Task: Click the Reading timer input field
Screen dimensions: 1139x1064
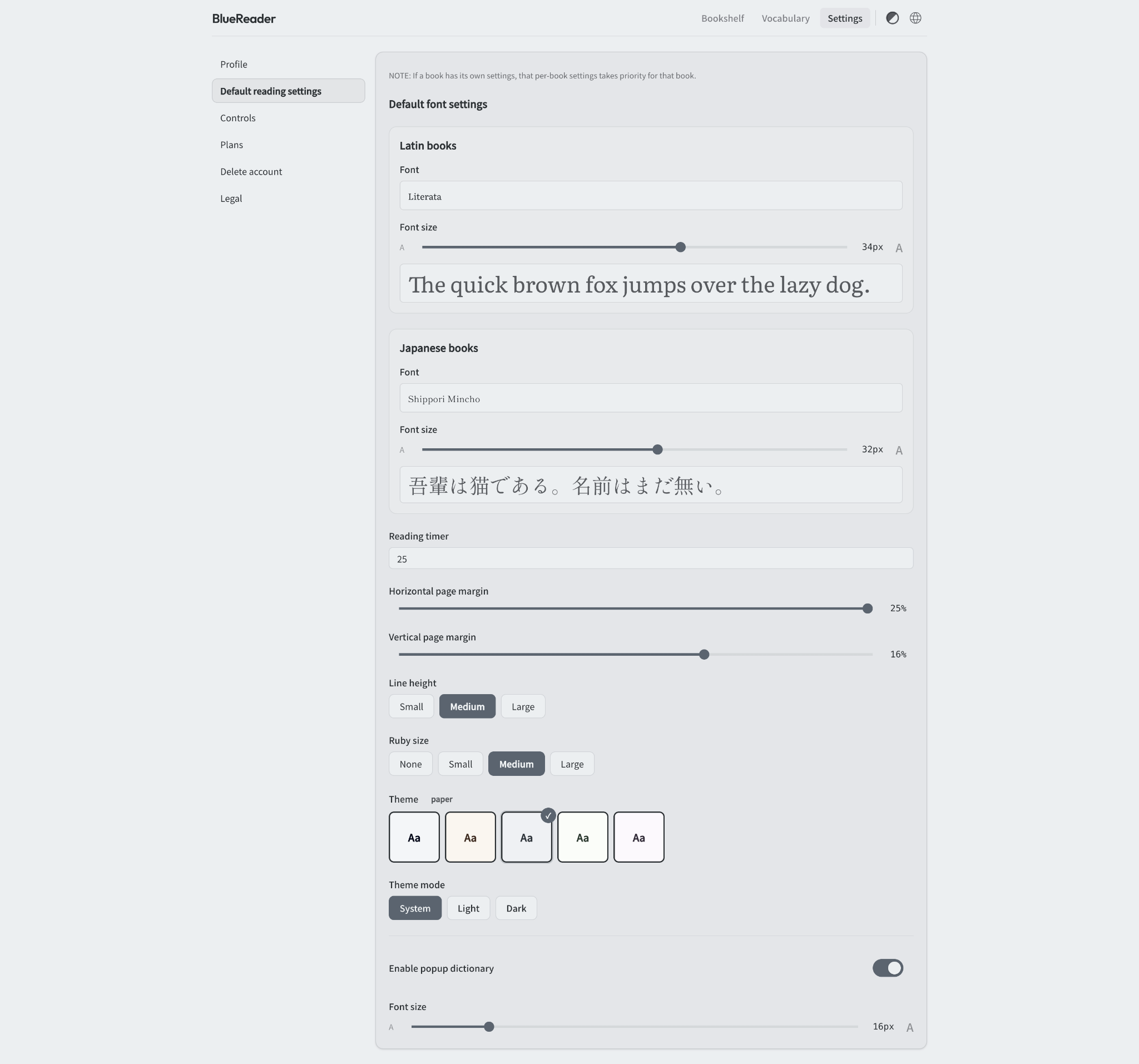Action: [651, 558]
